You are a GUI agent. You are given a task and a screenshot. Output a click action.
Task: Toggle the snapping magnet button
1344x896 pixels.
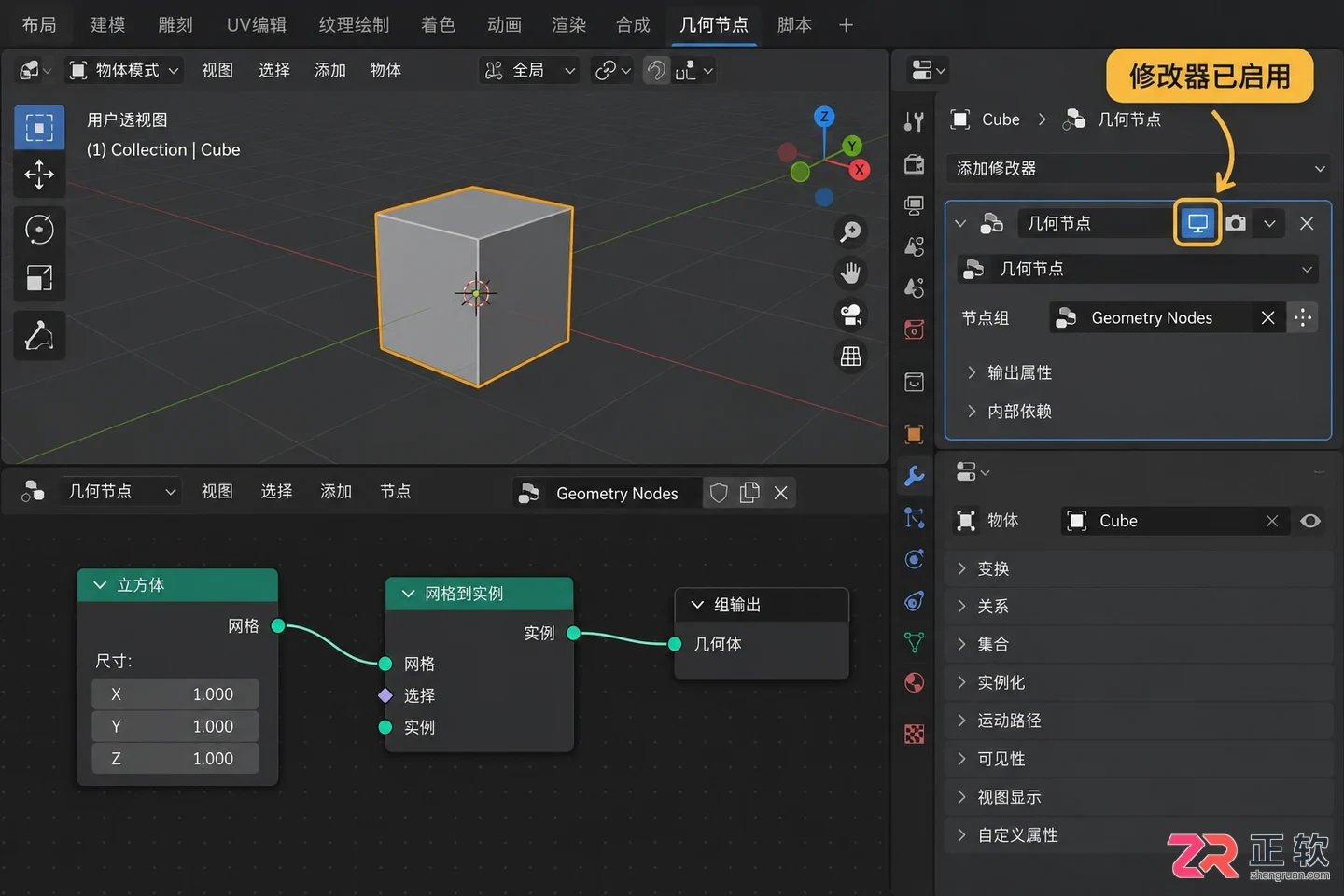(x=656, y=70)
